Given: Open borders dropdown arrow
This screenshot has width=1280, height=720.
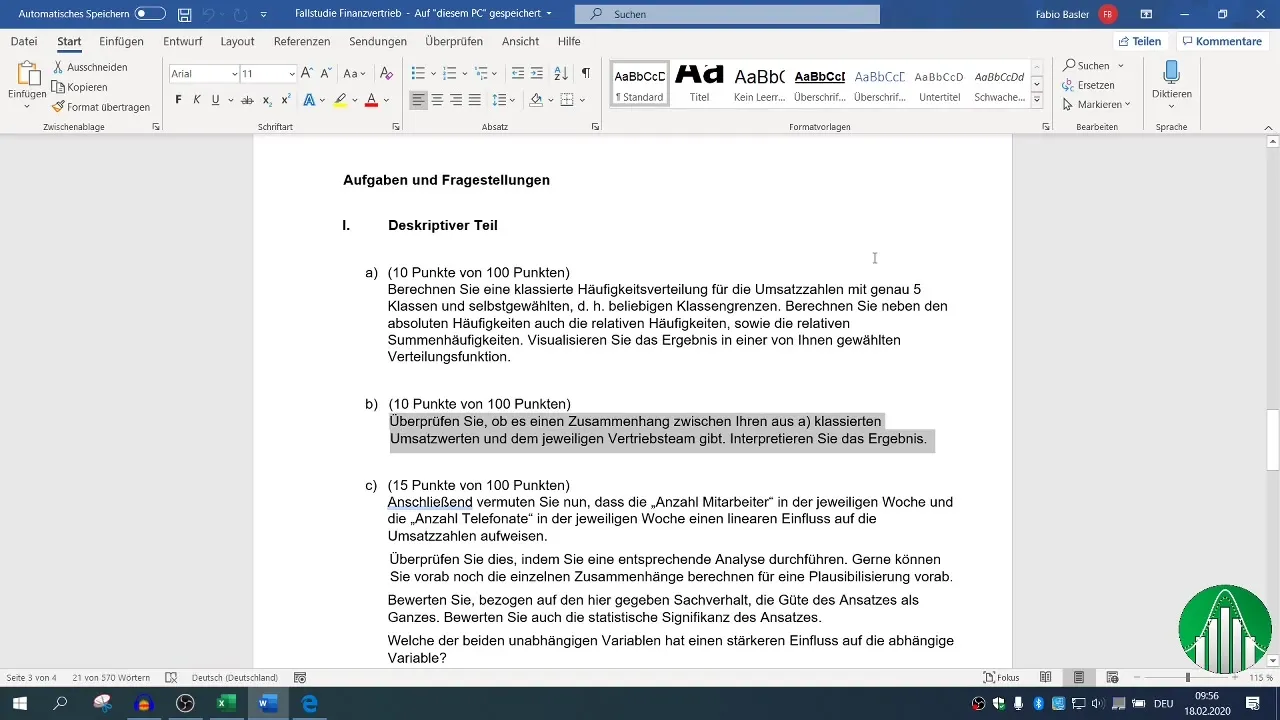Looking at the screenshot, I should [582, 100].
